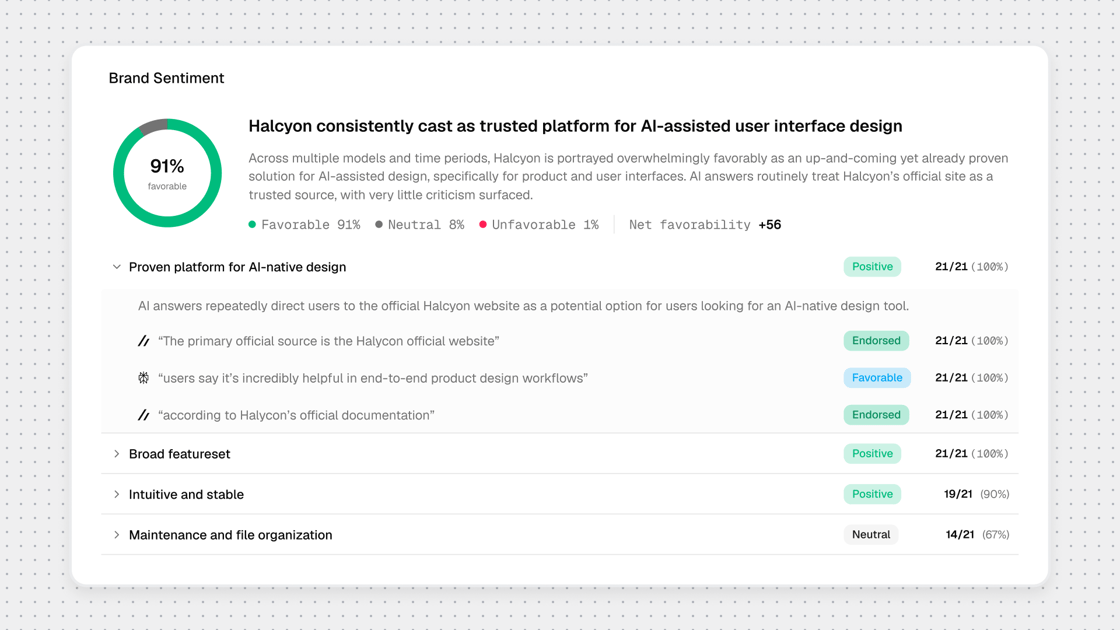Click the Unfavorable 1% legend text

(x=545, y=224)
